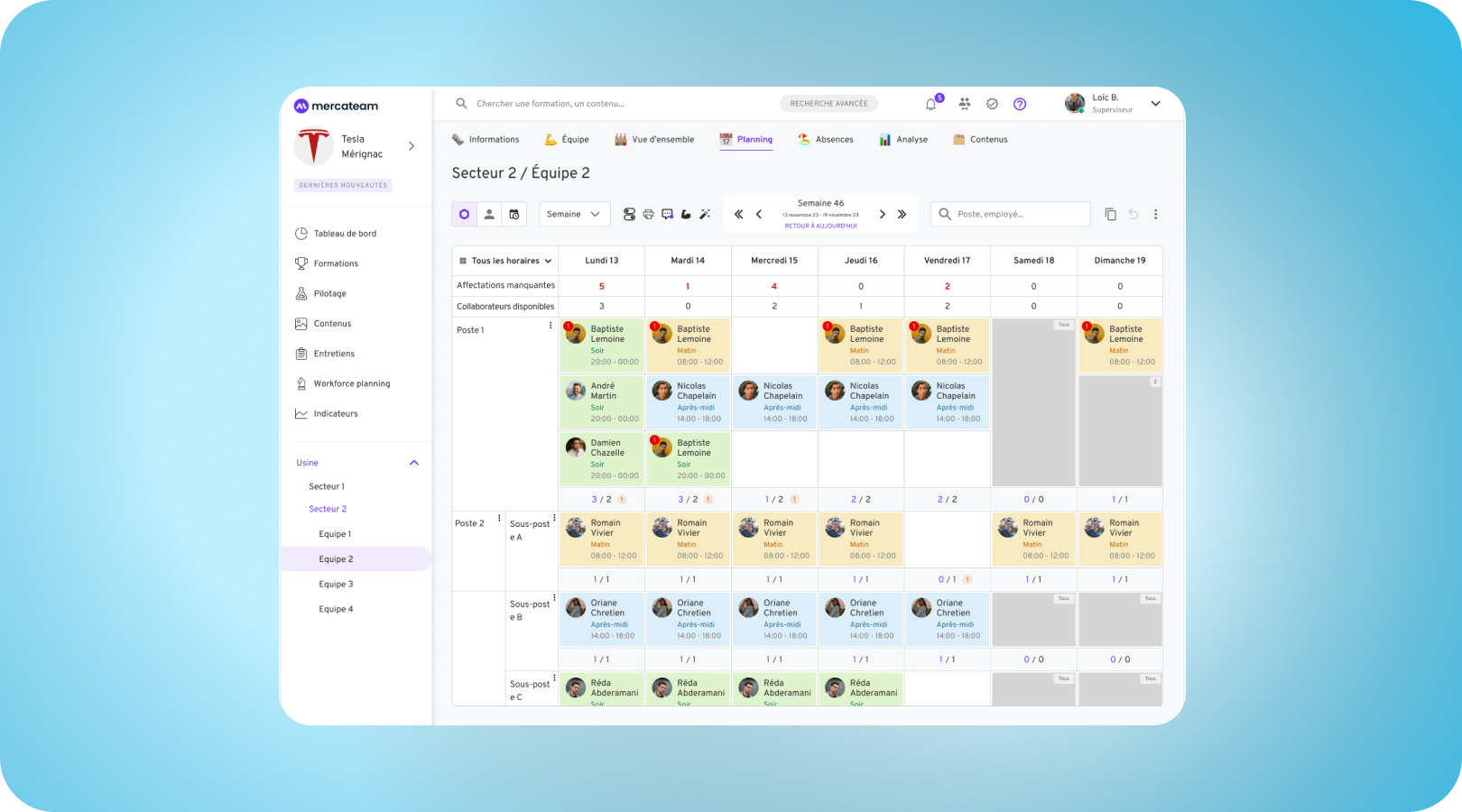Viewport: 1462px width, 812px height.
Task: Click the copy planning icon
Action: point(1110,215)
